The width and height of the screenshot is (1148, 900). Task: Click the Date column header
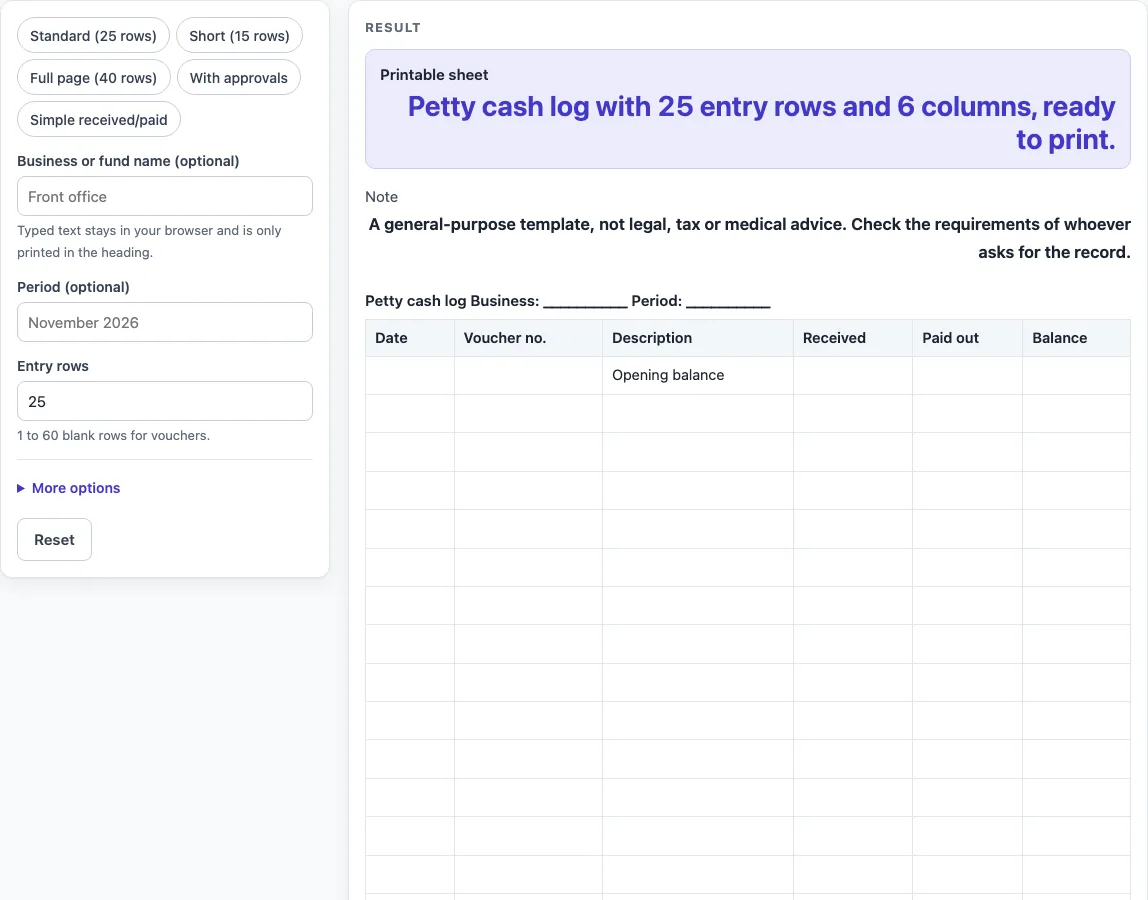pos(410,338)
